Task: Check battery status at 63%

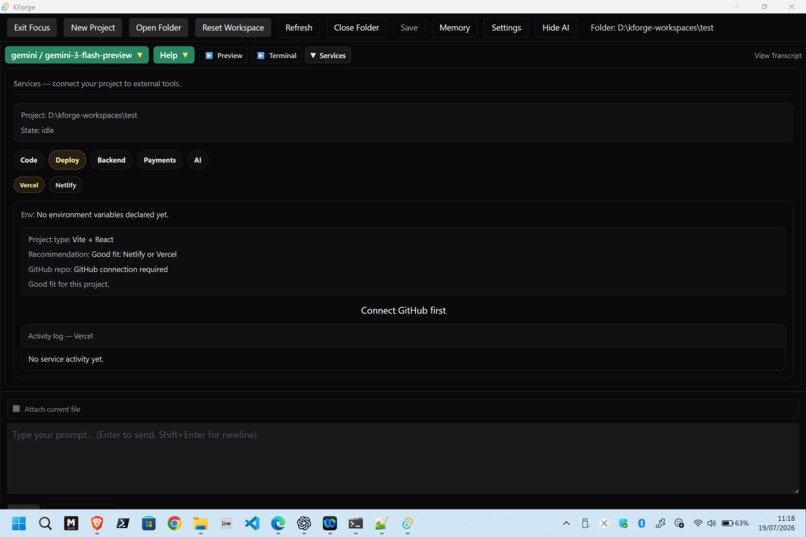Action: pos(735,523)
